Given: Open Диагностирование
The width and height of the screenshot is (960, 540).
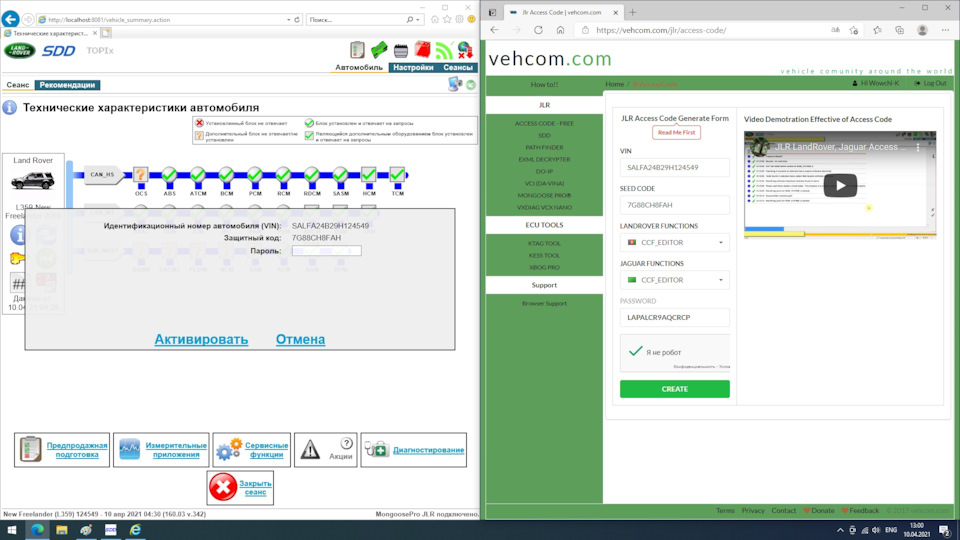Looking at the screenshot, I should pos(413,449).
